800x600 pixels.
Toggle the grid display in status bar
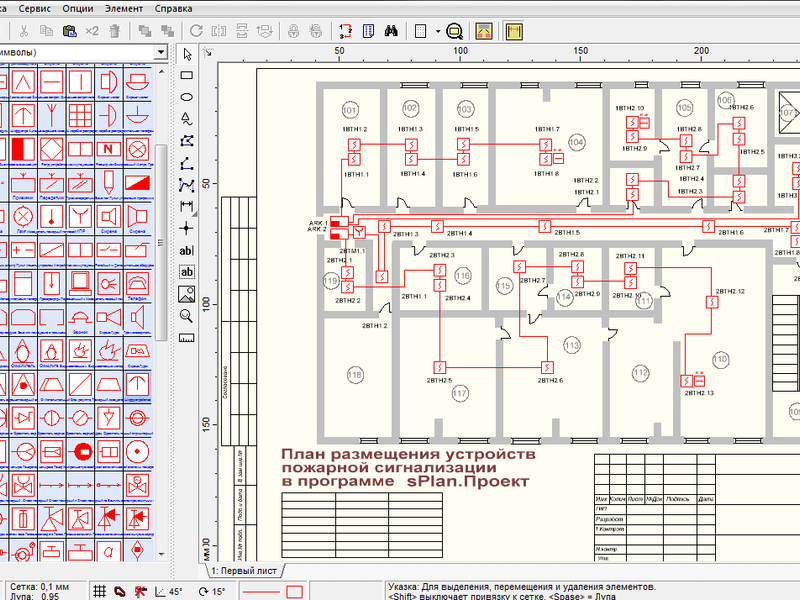coord(98,591)
